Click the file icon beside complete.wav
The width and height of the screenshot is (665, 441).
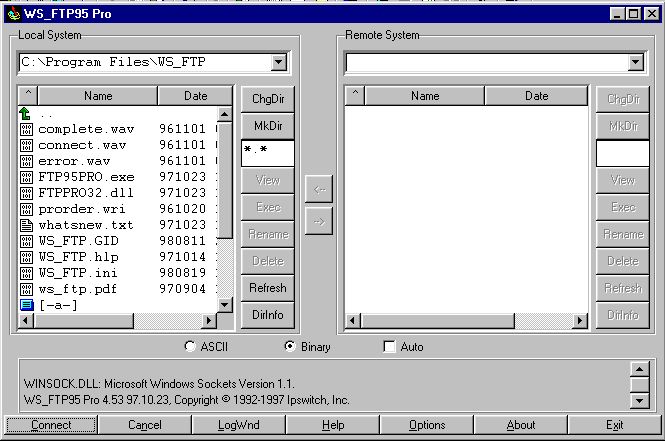[26, 129]
